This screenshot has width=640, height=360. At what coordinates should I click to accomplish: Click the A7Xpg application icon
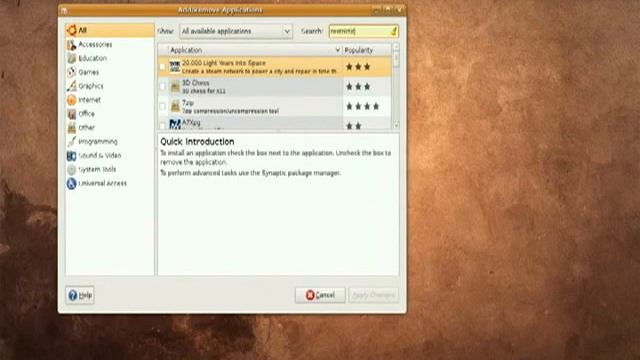click(175, 124)
